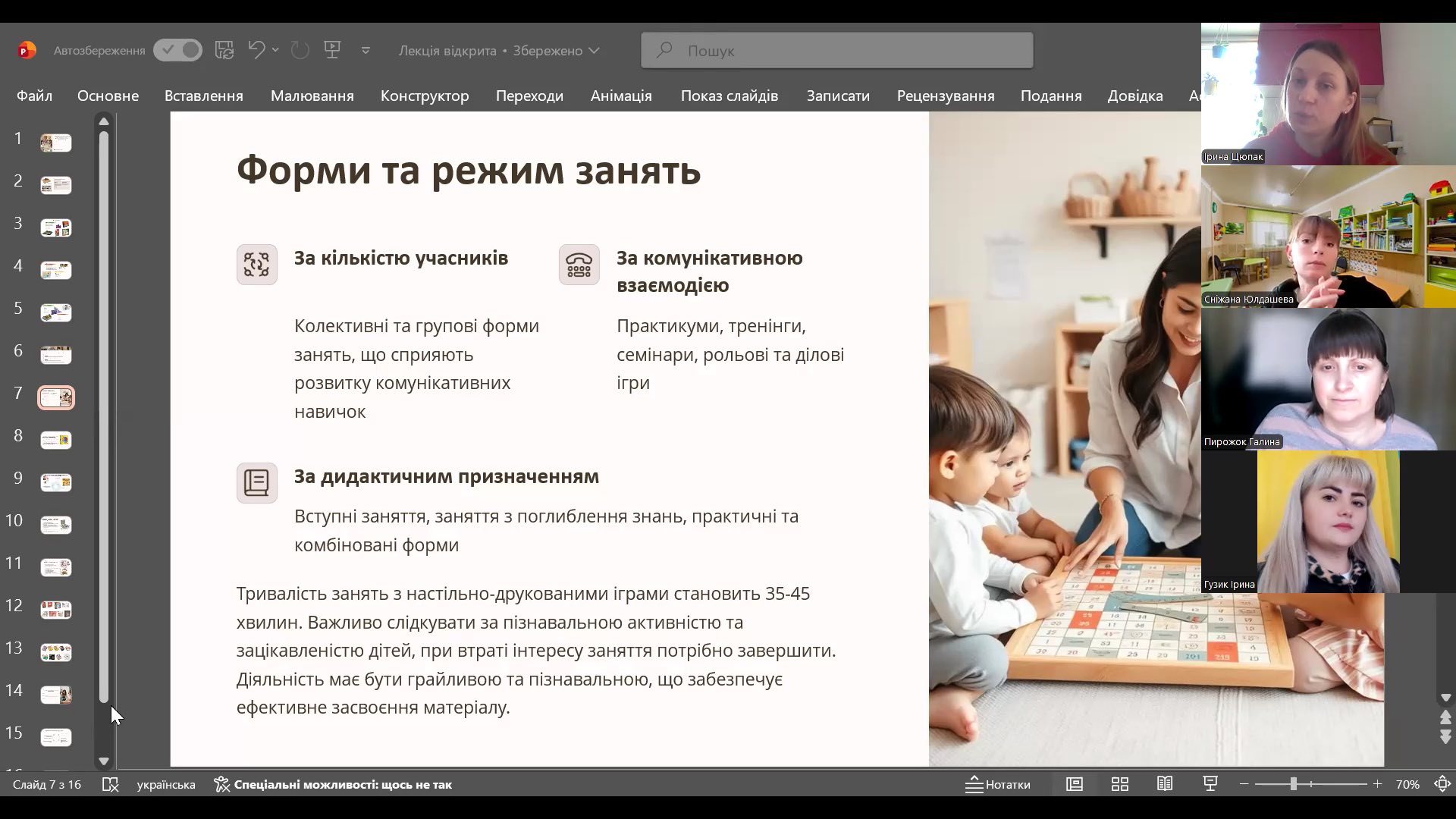Click the Redo icon
This screenshot has height=819, width=1456.
pyautogui.click(x=300, y=50)
